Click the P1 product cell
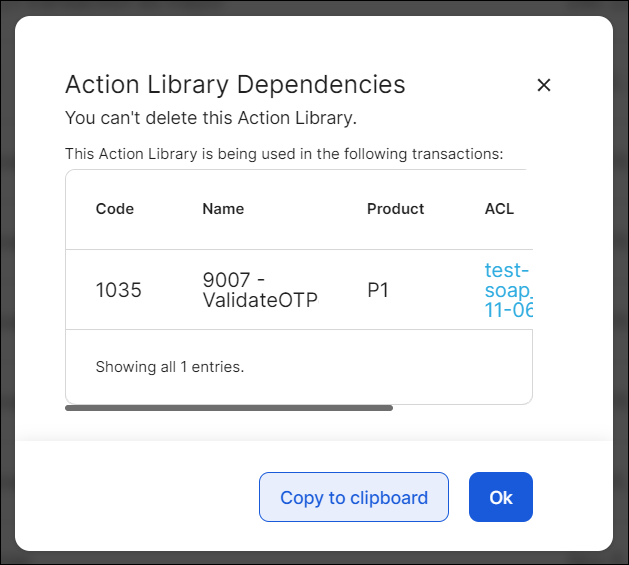This screenshot has height=565, width=629. pos(378,290)
